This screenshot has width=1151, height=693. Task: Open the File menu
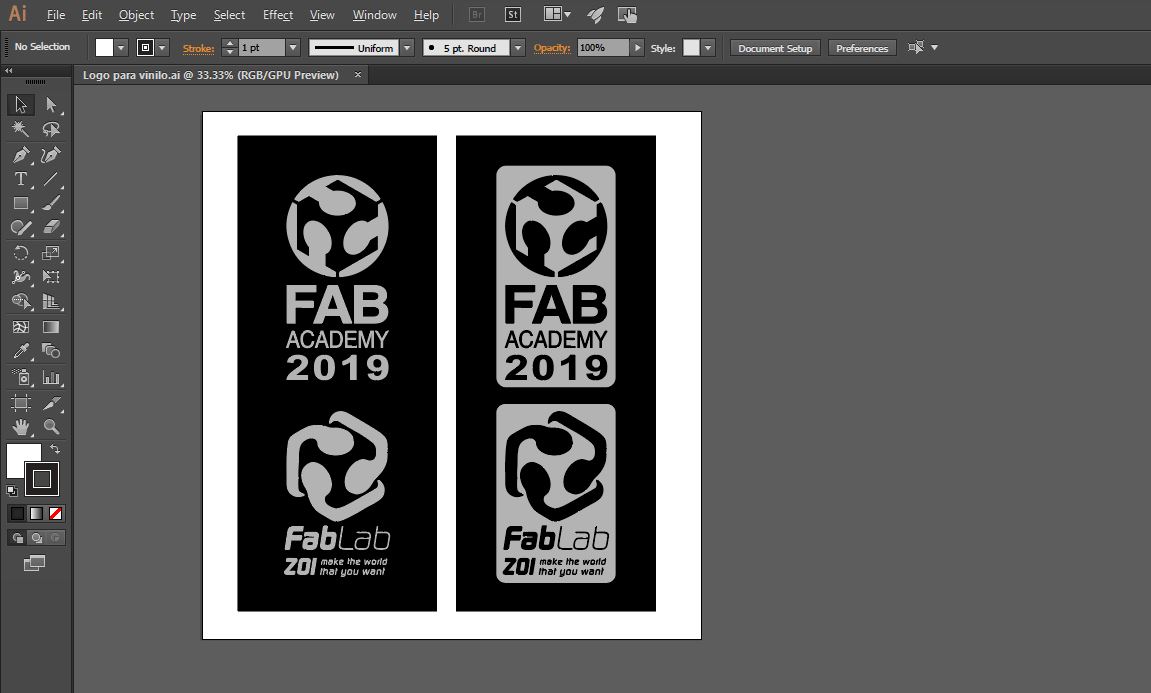[x=56, y=15]
